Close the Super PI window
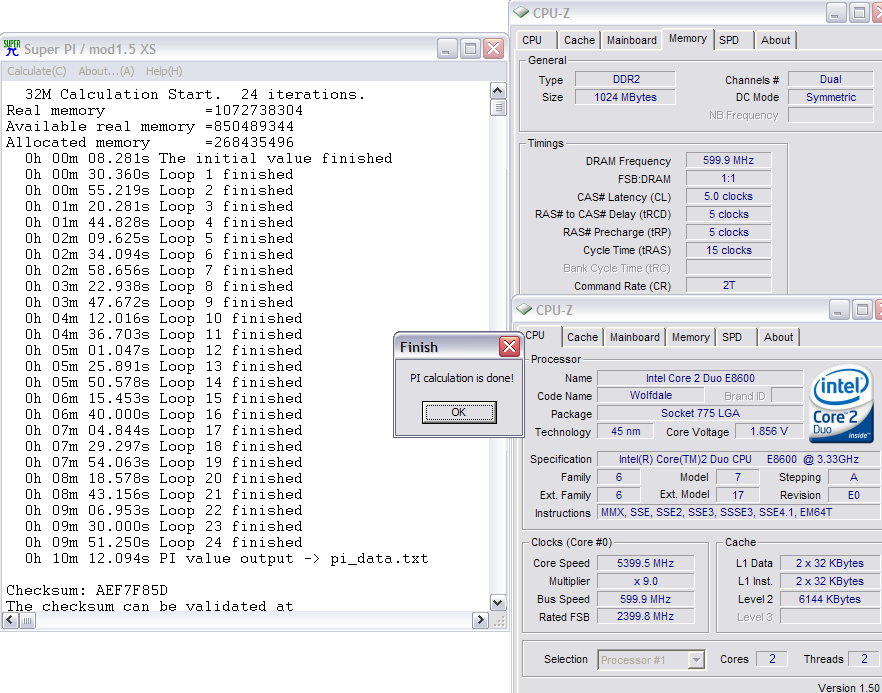This screenshot has height=693, width=882. pos(493,49)
